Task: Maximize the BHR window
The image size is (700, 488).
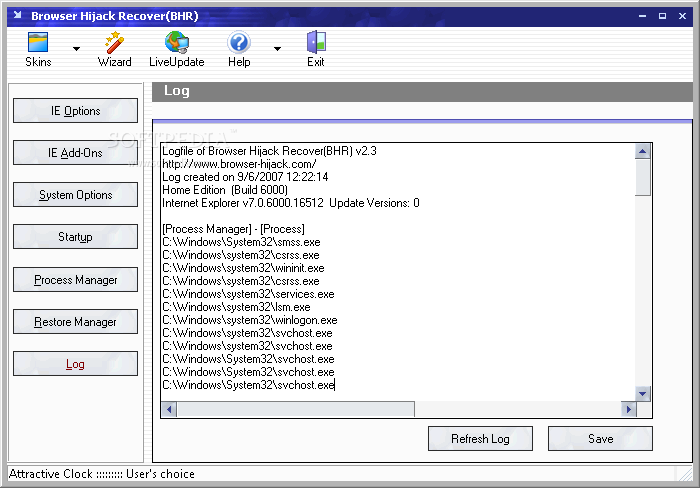Action: [662, 16]
